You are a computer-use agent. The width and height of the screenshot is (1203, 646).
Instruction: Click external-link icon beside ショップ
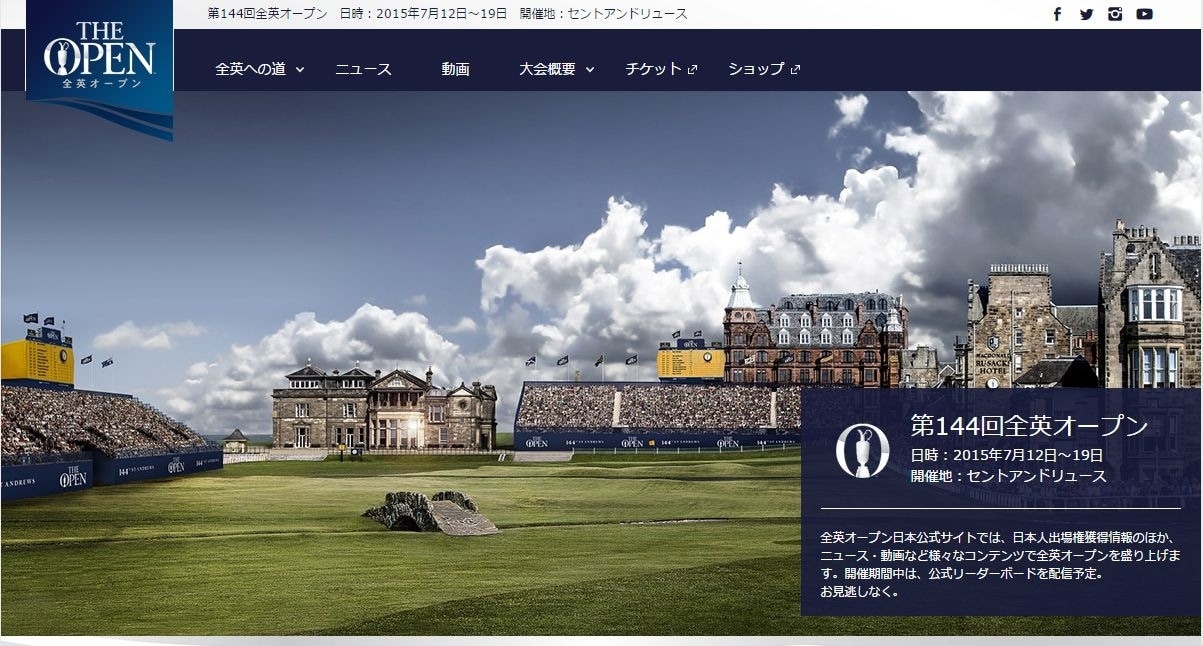(x=796, y=70)
